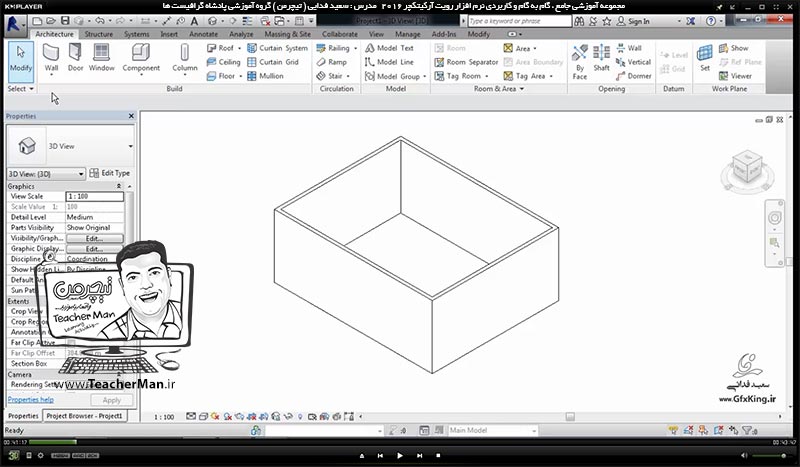This screenshot has width=800, height=467.
Task: Click the Set work plane tool
Action: (x=705, y=58)
